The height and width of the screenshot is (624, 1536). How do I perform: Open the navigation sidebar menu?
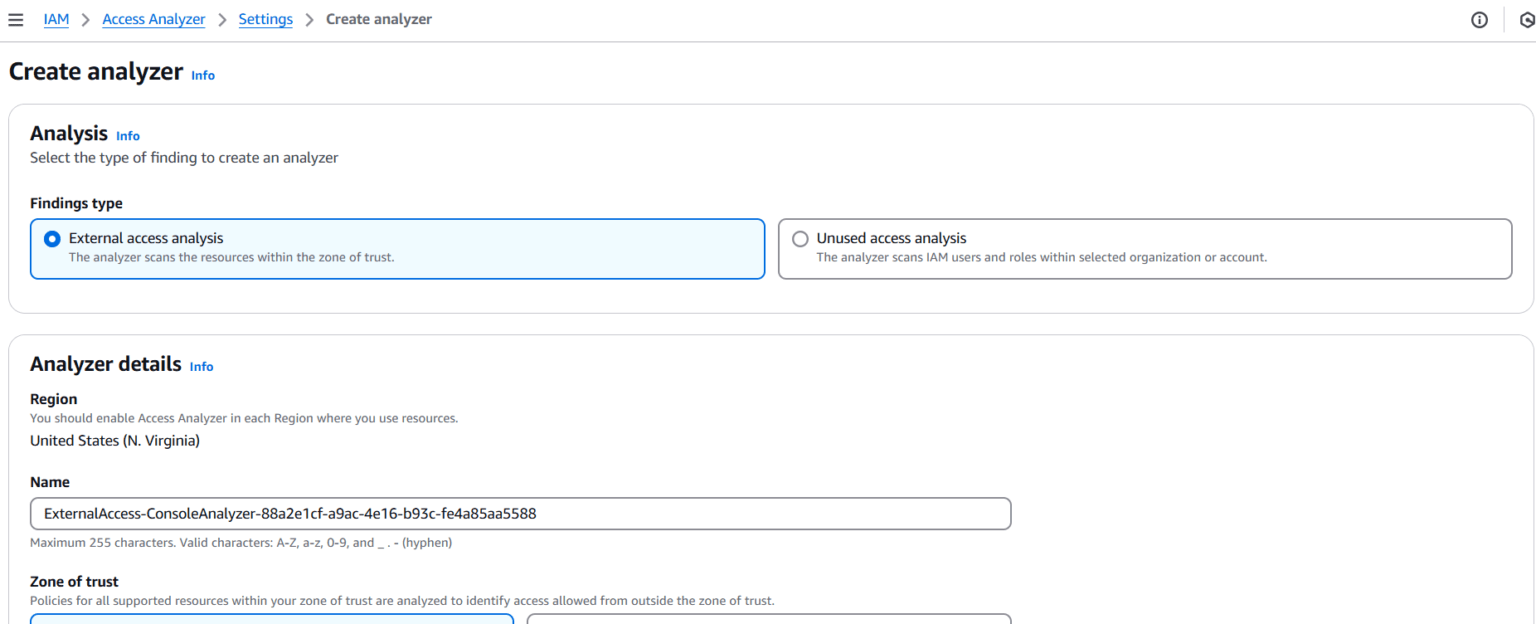tap(16, 18)
